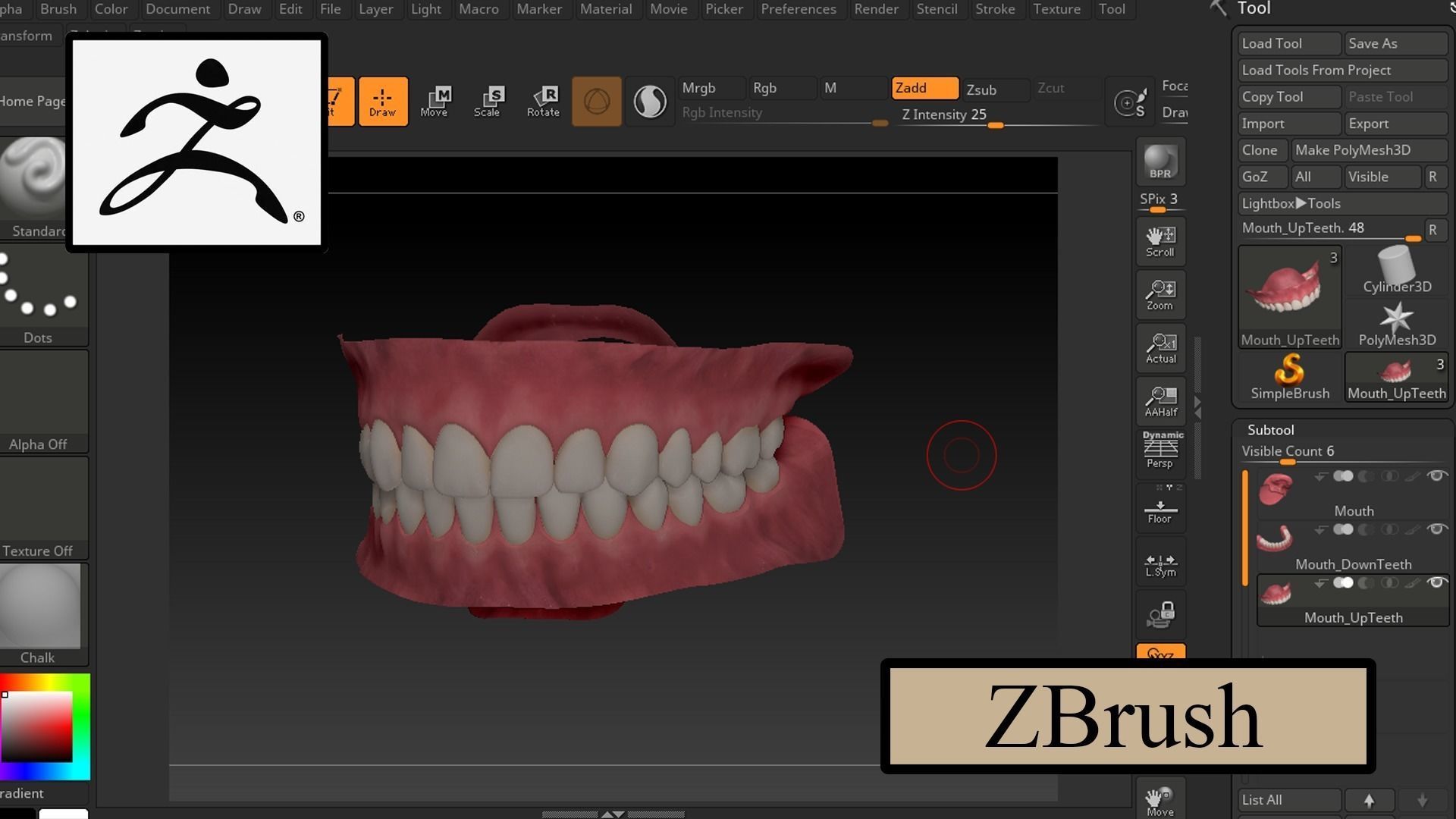Screen dimensions: 1456x819
Task: Click the List All button
Action: (x=1290, y=800)
